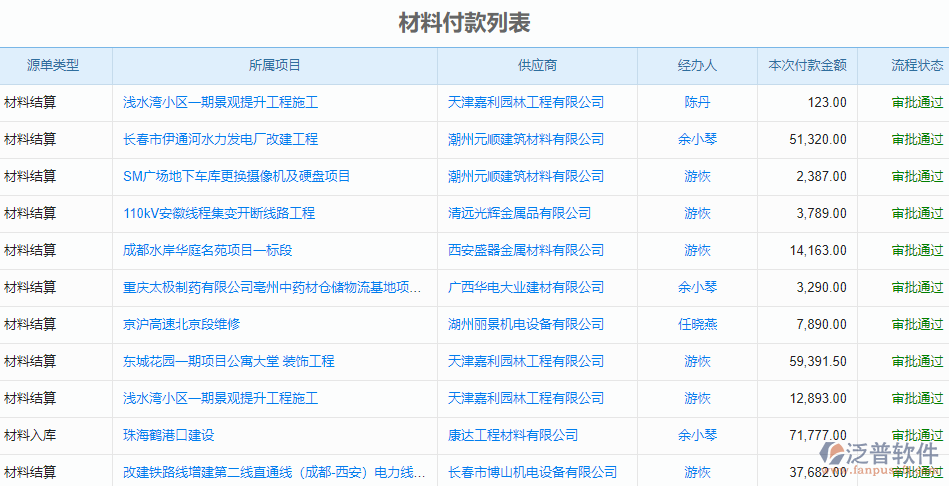Select the 供应商 column header
Image resolution: width=949 pixels, height=486 pixels.
click(x=537, y=65)
